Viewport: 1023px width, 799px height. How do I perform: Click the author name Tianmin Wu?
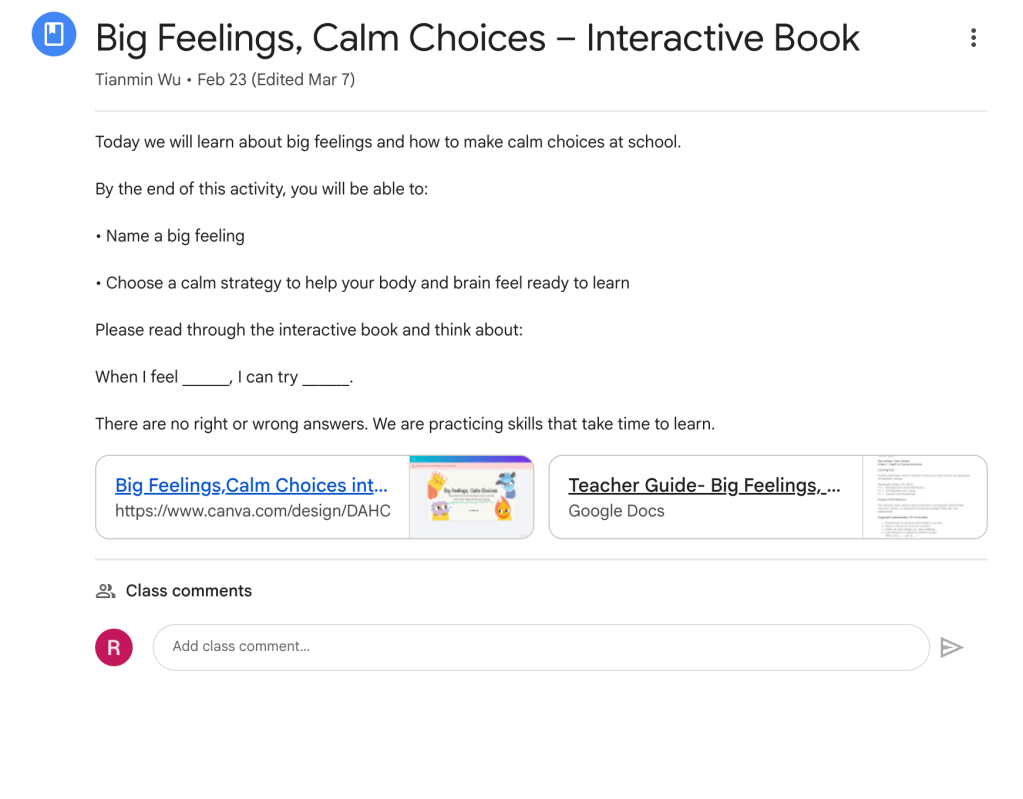tap(138, 80)
